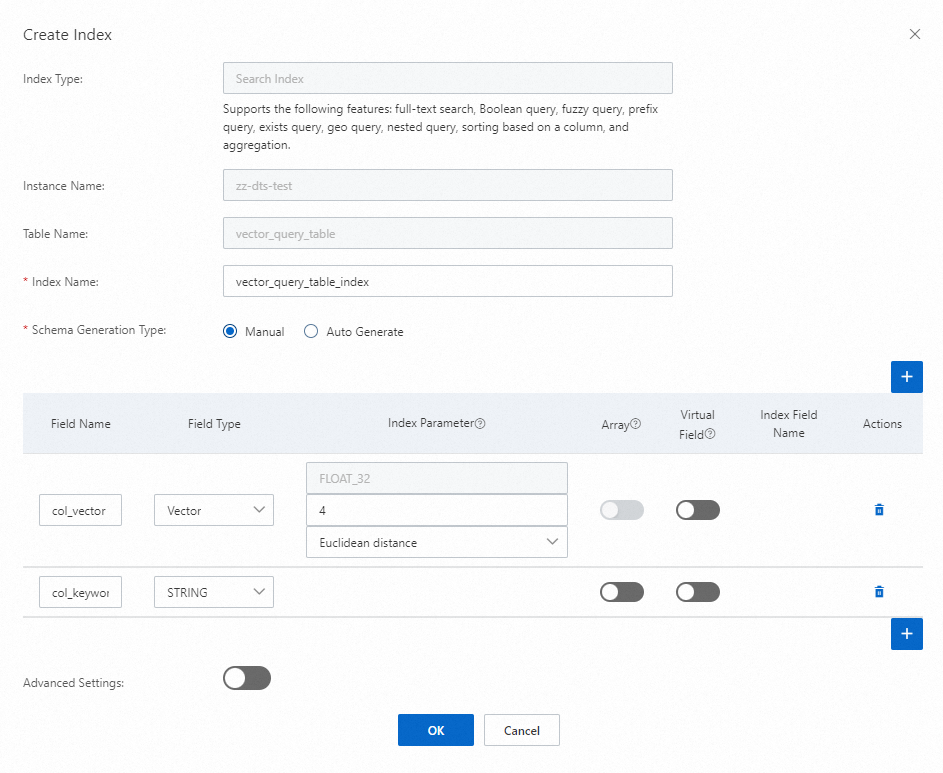This screenshot has width=943, height=773.
Task: Delete the col_keyword field row
Action: 879,592
